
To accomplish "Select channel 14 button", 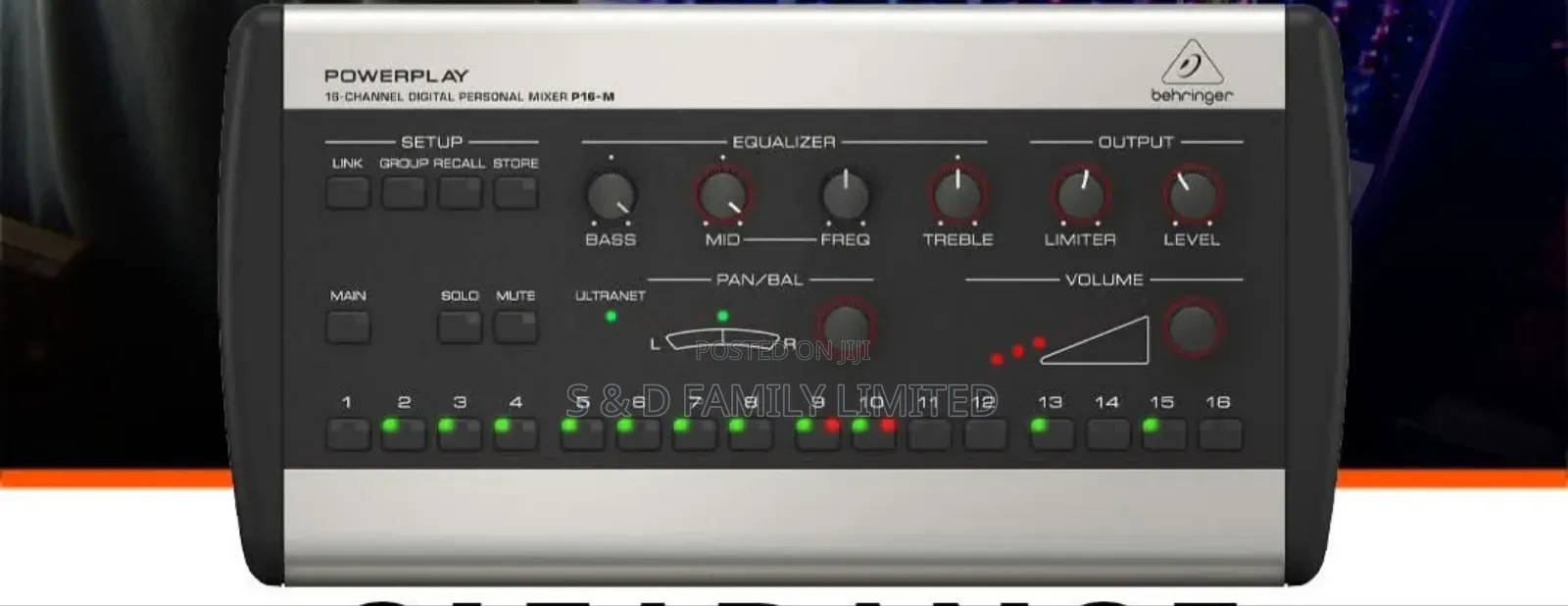I will pos(1107,434).
